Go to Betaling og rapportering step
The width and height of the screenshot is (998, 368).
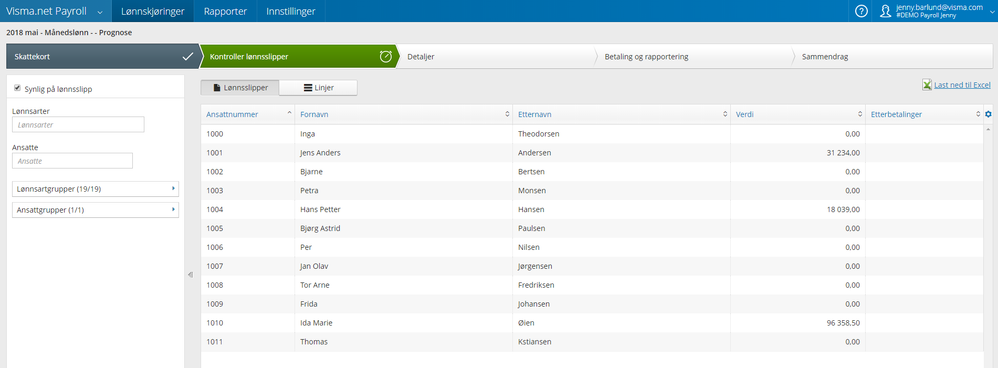coord(694,57)
